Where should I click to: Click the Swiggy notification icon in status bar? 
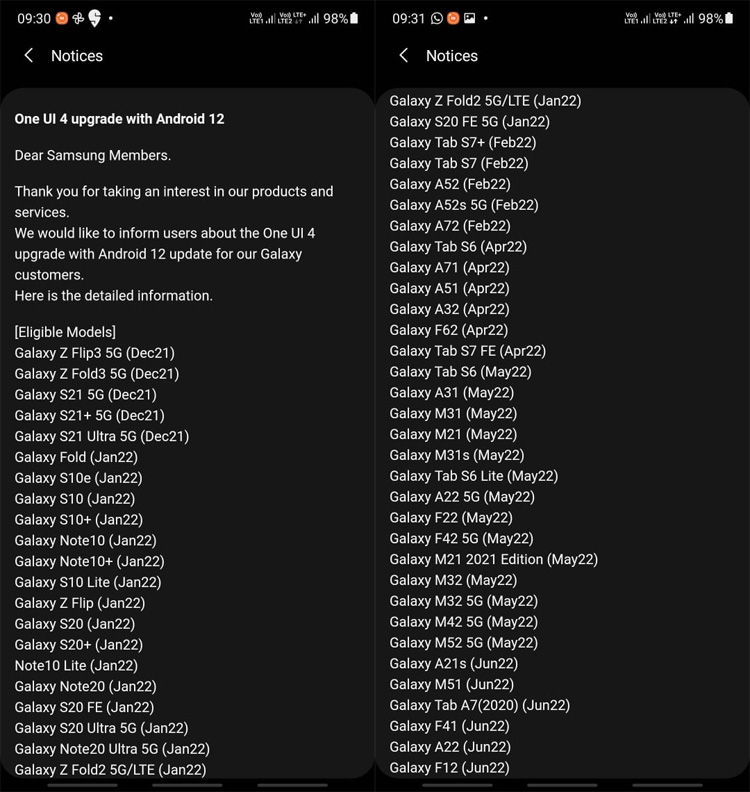tap(95, 19)
